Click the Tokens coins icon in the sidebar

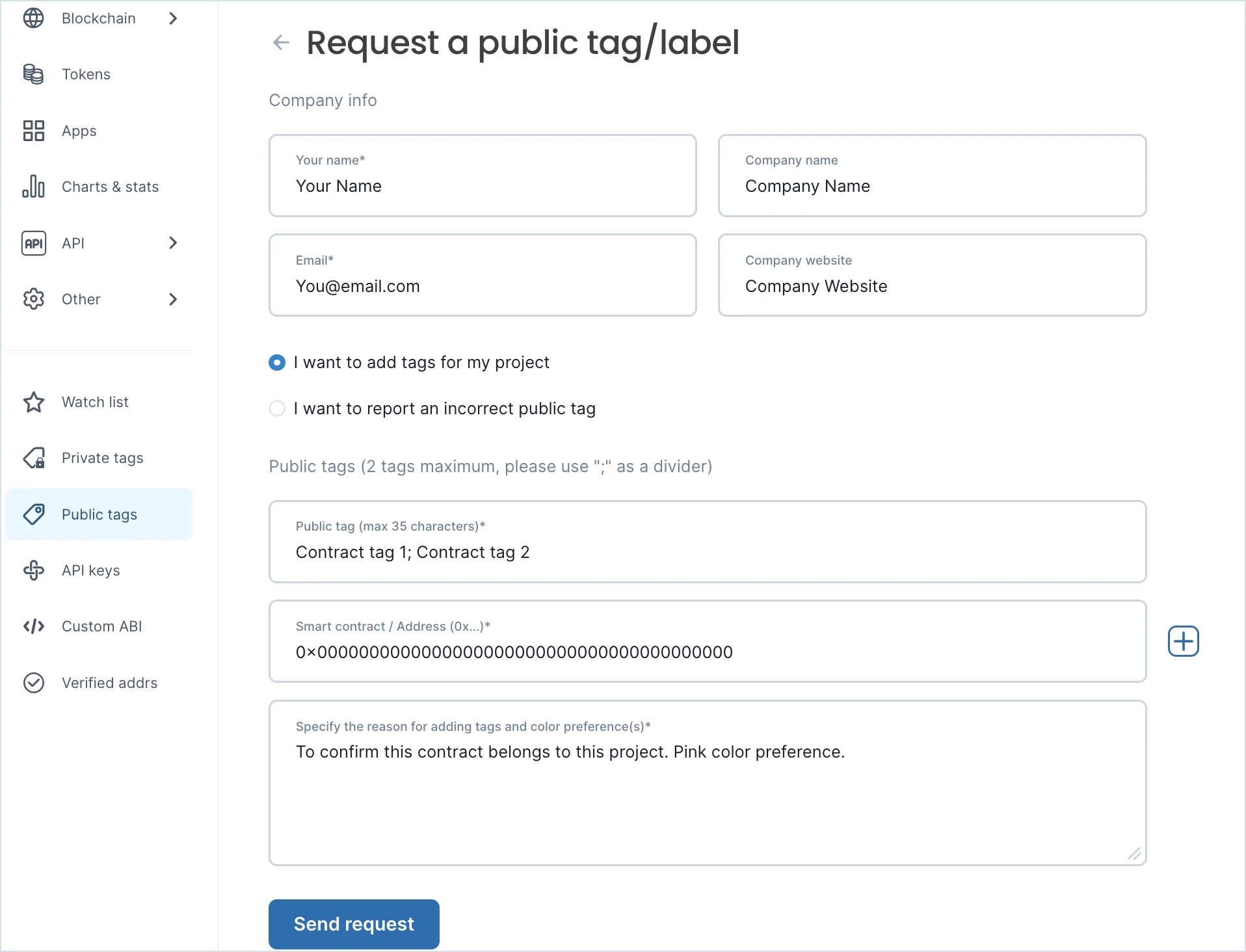point(34,74)
